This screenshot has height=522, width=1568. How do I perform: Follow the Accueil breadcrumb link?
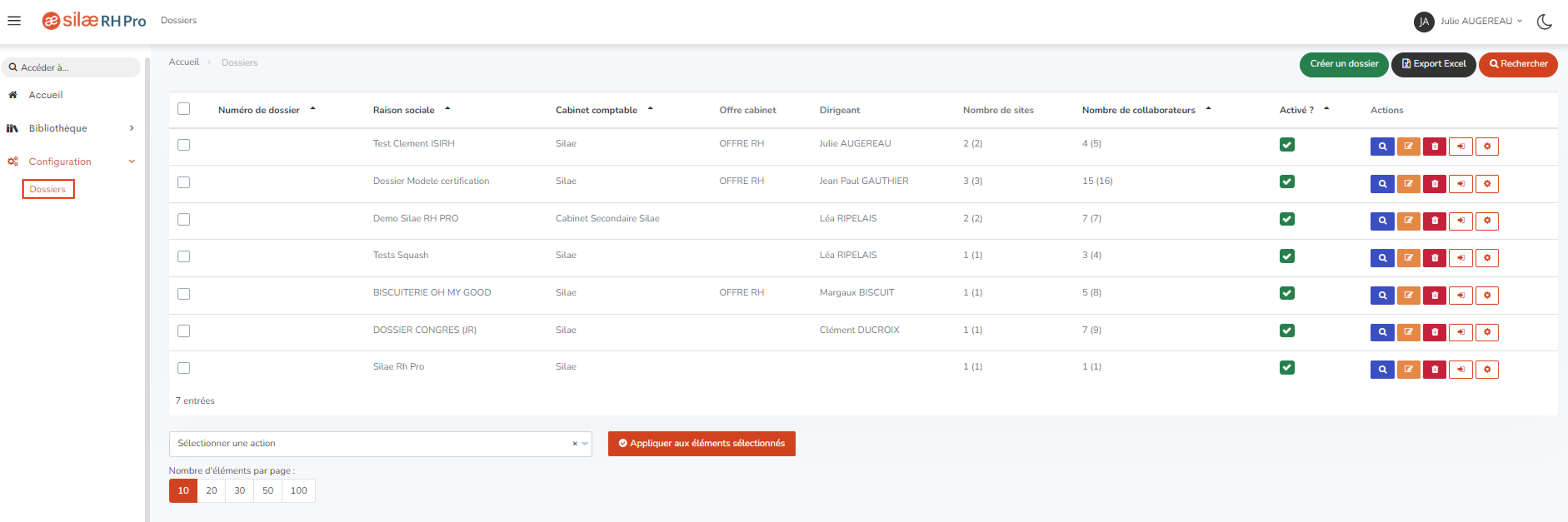coord(184,62)
